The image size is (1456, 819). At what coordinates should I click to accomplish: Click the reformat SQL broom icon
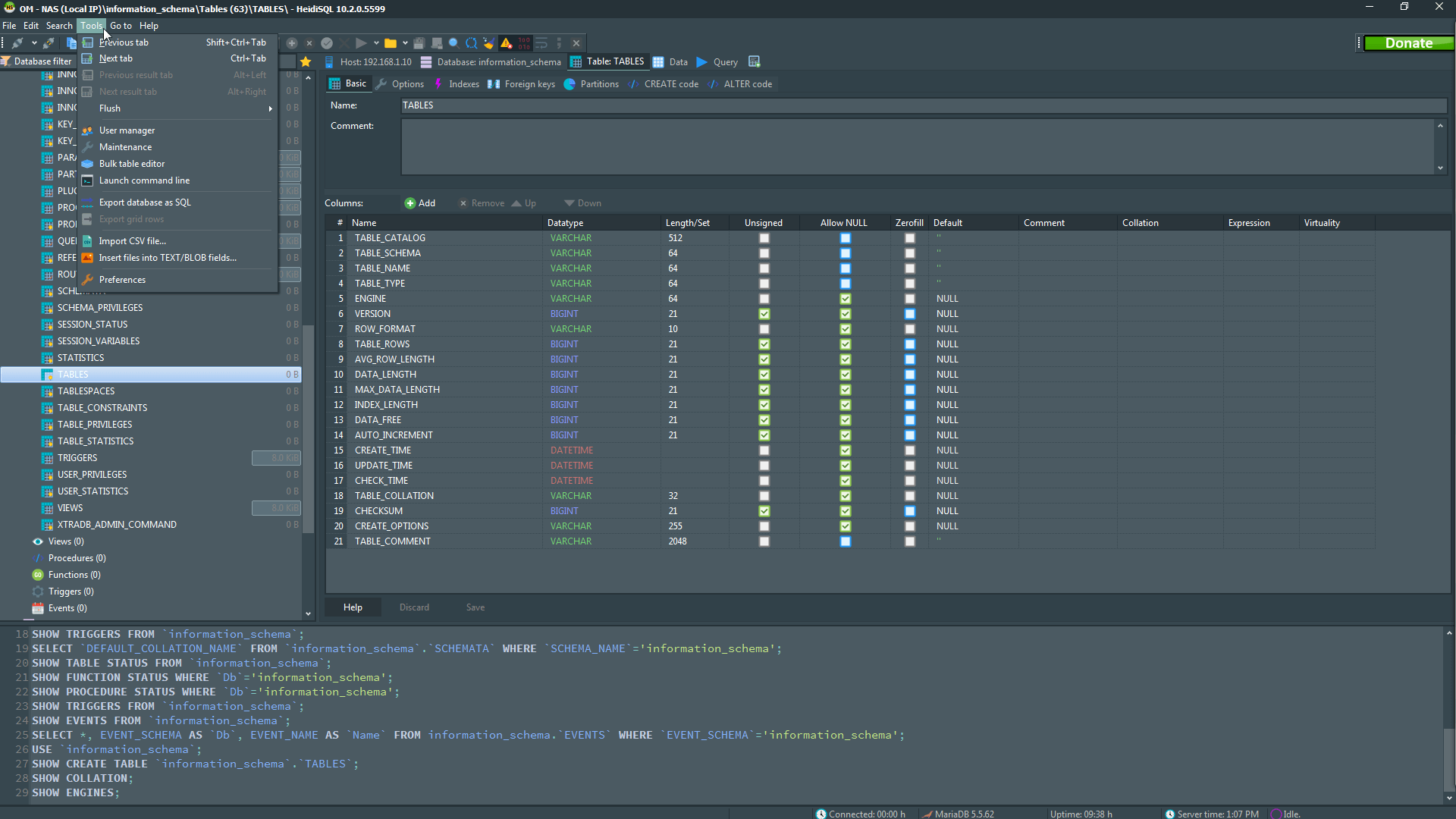point(489,43)
